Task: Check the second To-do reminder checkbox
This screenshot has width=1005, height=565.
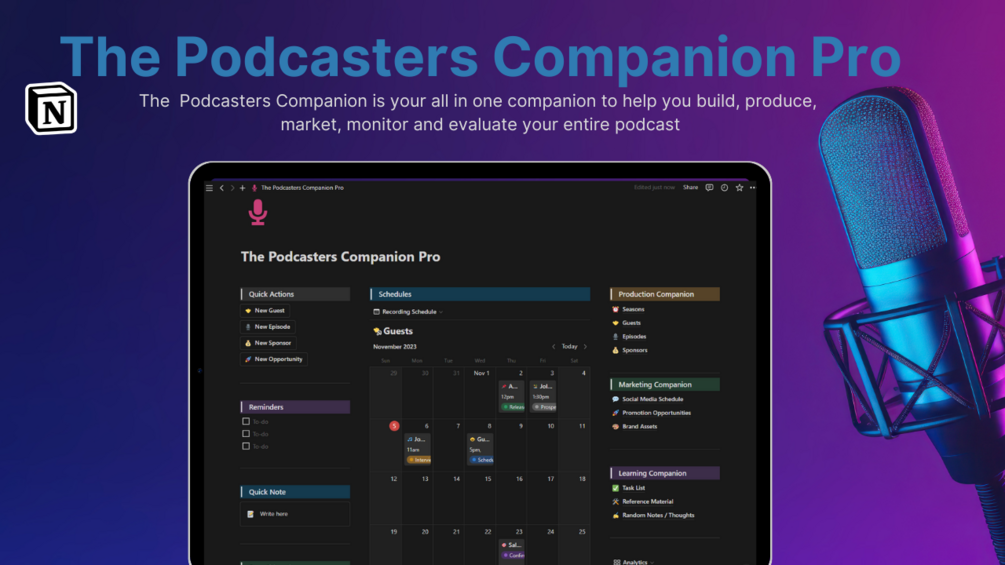Action: click(x=246, y=434)
